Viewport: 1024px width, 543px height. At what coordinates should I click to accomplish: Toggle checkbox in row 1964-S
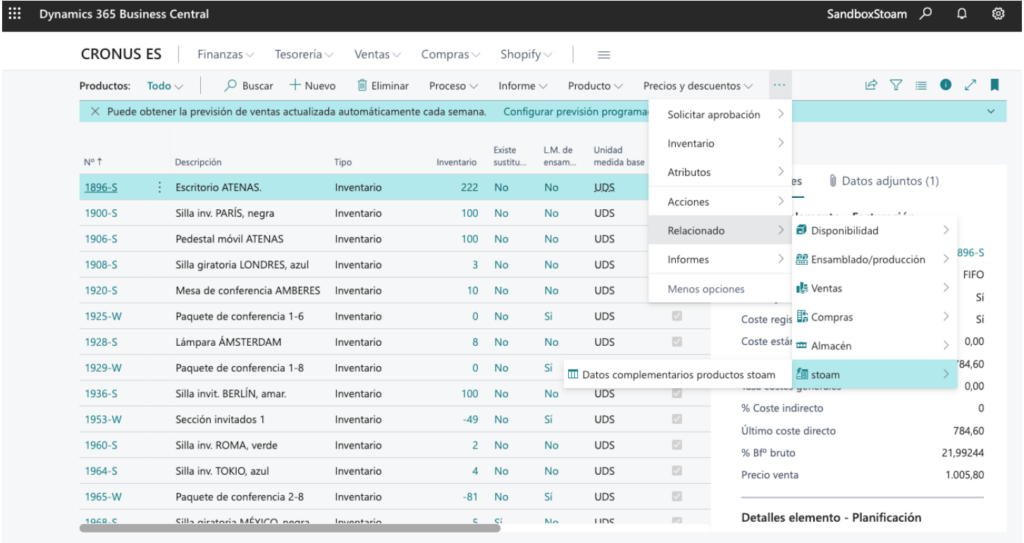[677, 470]
